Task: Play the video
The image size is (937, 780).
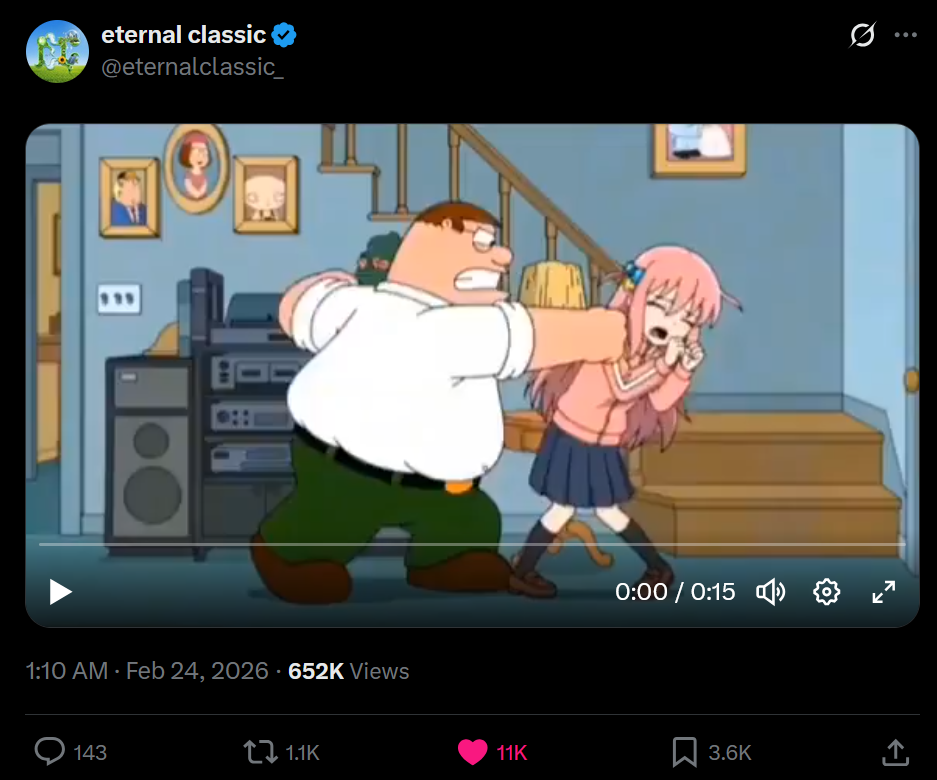Action: click(x=60, y=592)
